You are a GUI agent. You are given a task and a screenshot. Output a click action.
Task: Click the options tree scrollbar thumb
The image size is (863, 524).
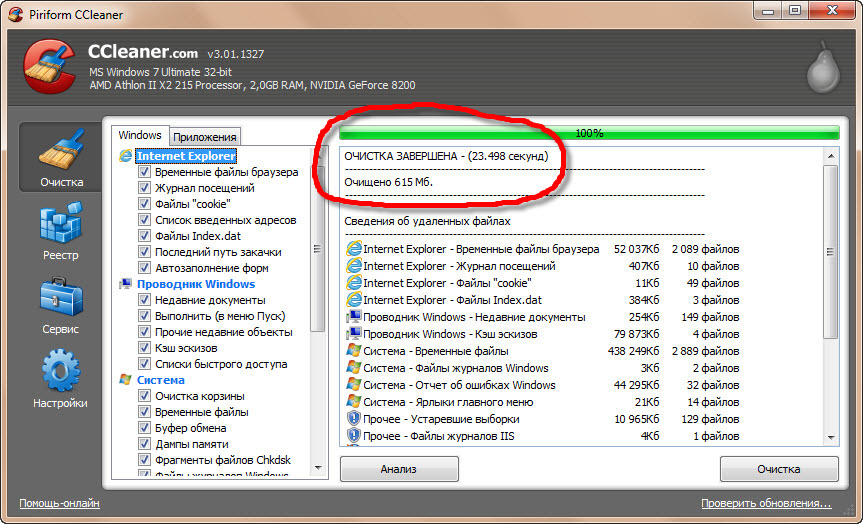coord(318,249)
